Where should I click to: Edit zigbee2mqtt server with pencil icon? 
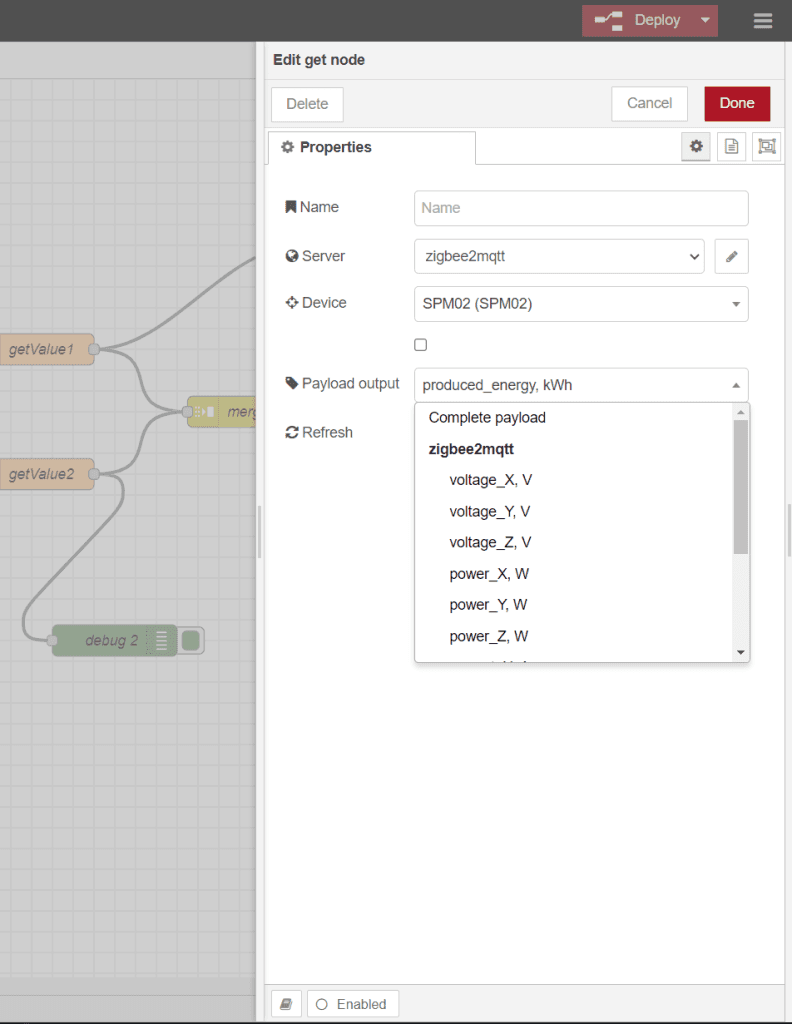[x=731, y=257]
